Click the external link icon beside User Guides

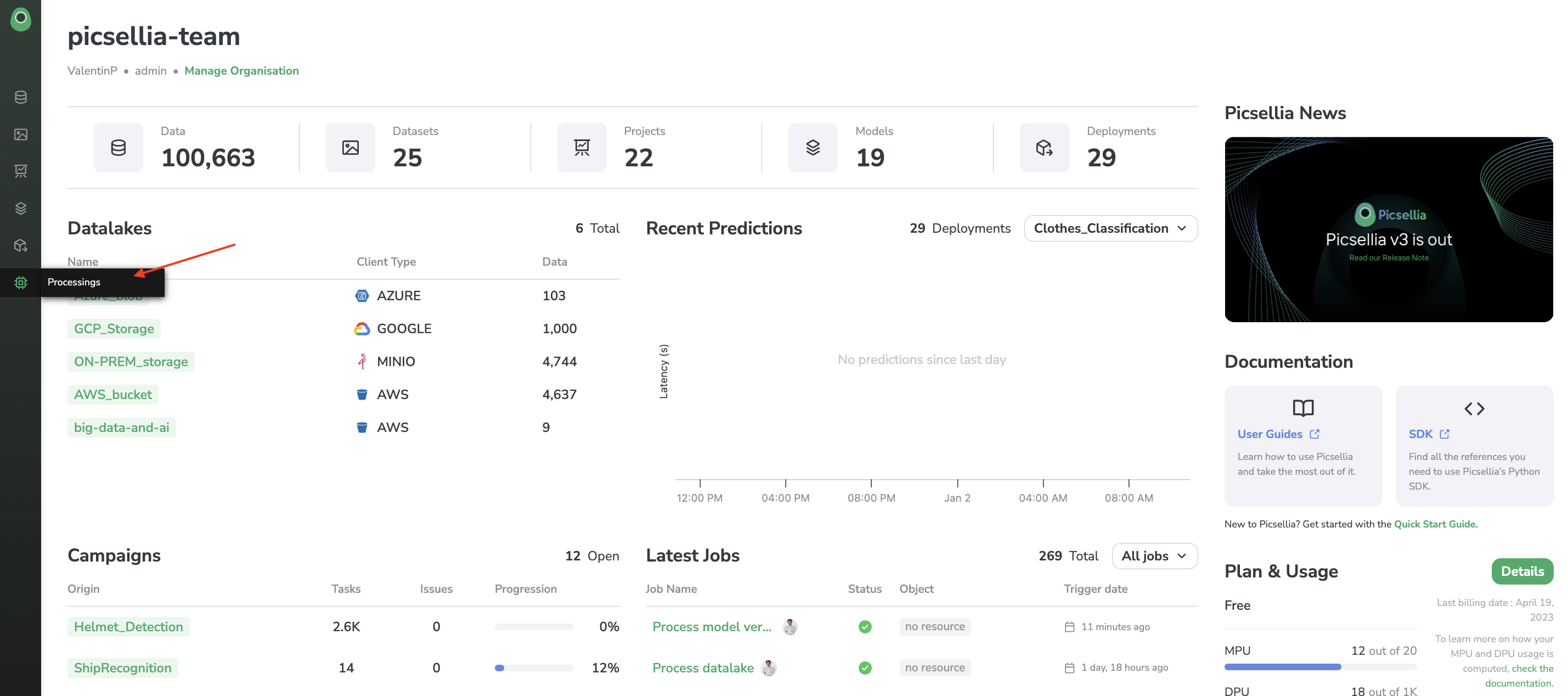click(1315, 434)
